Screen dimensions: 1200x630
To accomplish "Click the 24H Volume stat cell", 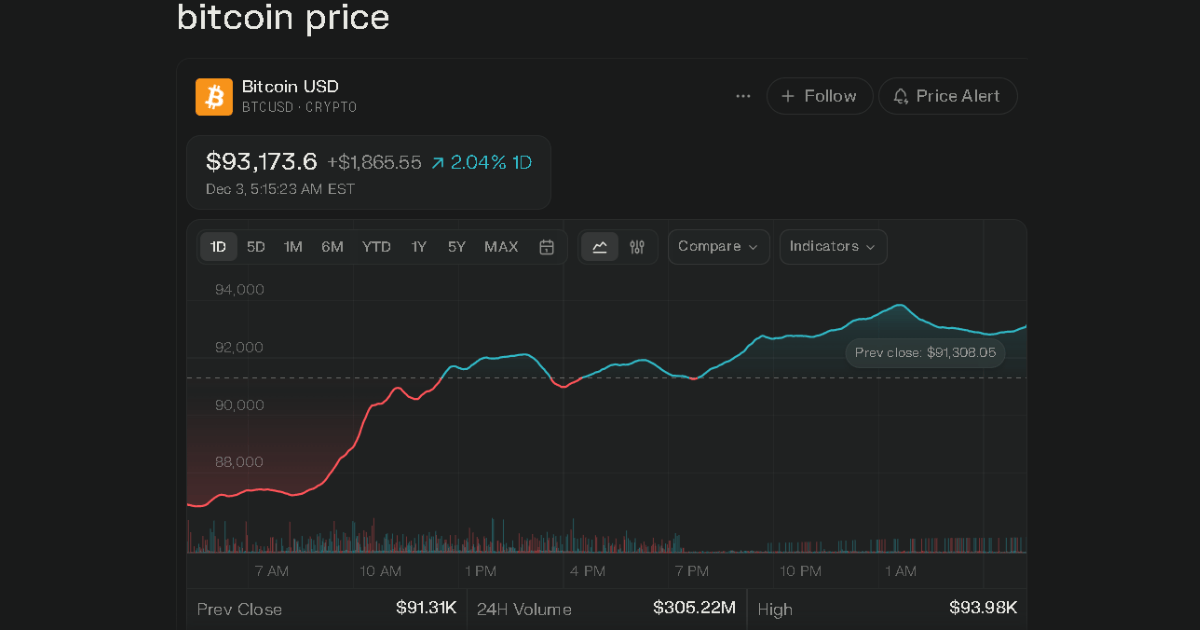I will (x=606, y=608).
